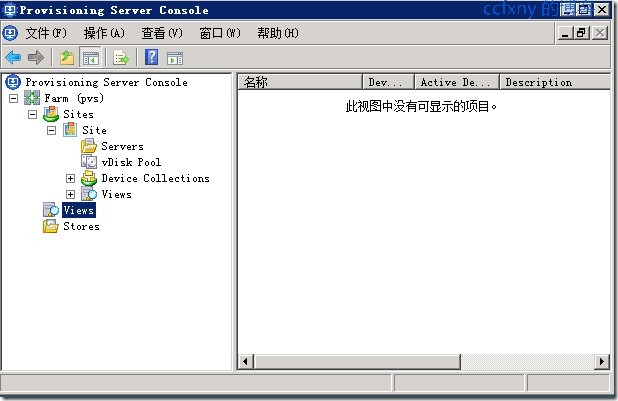Restore the inner console child window

pos(582,33)
